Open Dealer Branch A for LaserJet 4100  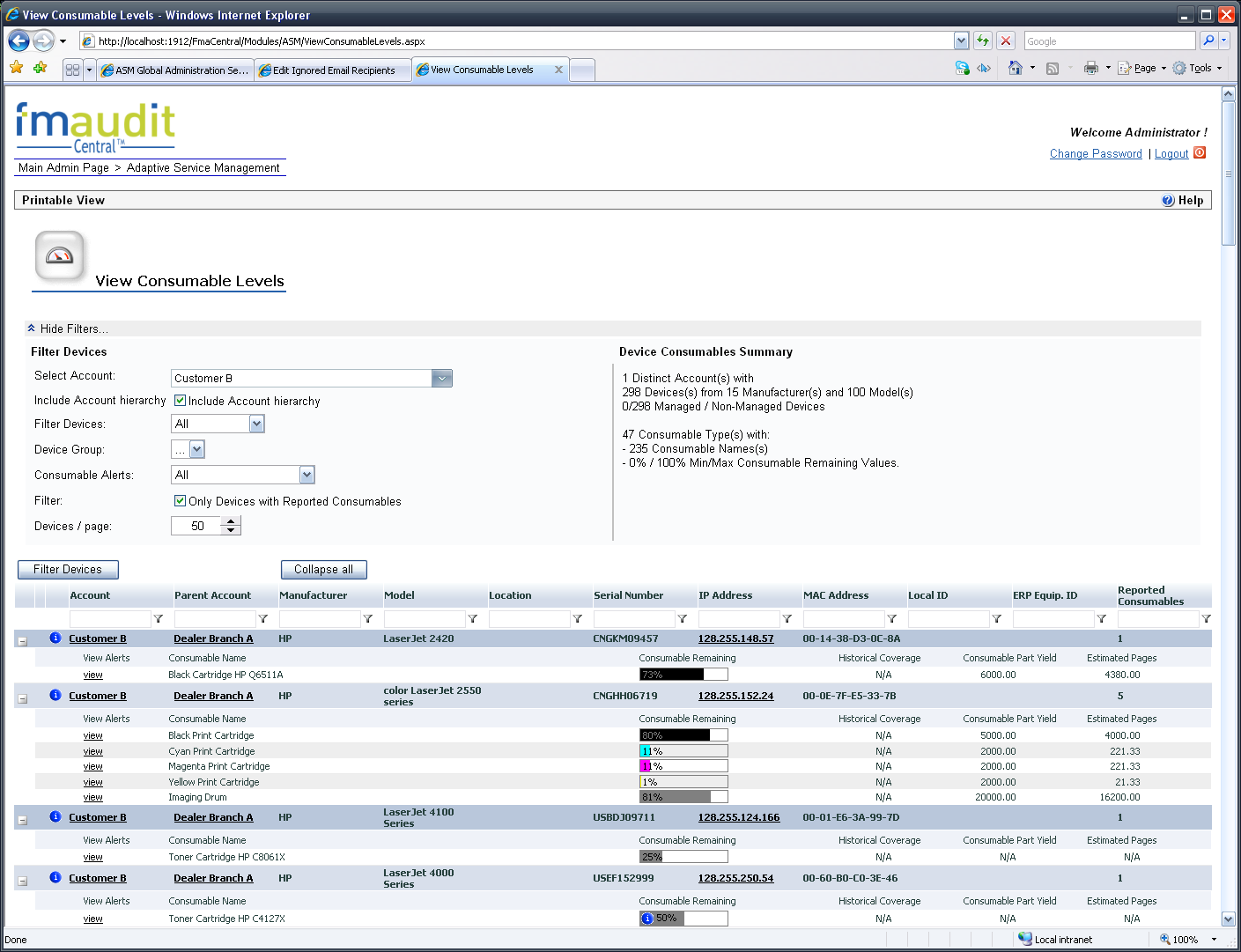[213, 817]
